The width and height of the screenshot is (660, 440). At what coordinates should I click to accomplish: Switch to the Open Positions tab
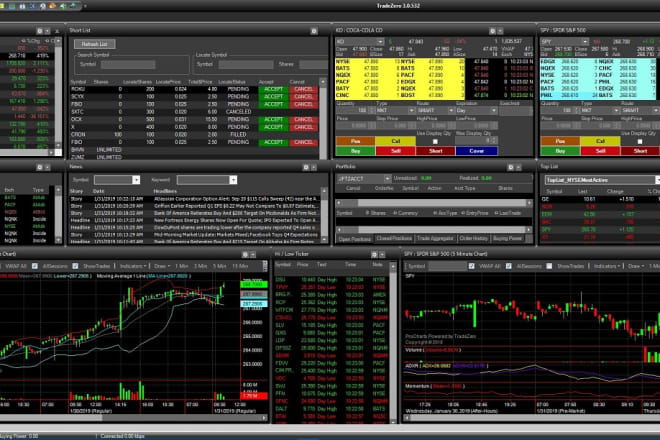355,239
